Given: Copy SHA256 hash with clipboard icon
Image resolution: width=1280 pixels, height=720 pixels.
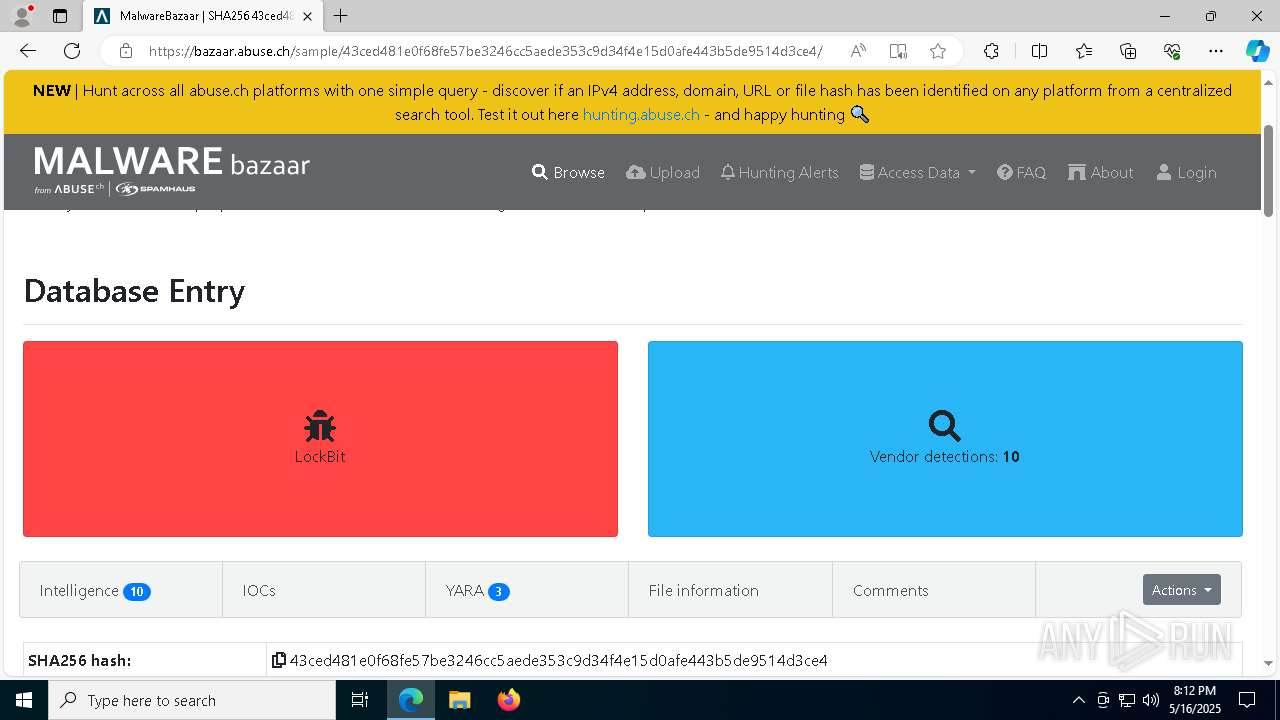Looking at the screenshot, I should (x=279, y=660).
